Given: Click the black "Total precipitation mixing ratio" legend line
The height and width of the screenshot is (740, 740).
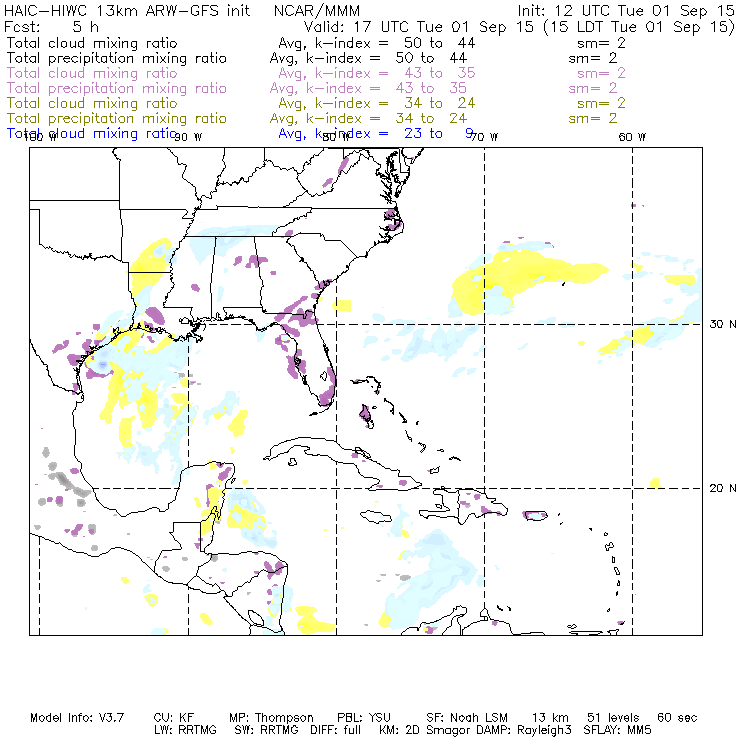Looking at the screenshot, I should (117, 58).
